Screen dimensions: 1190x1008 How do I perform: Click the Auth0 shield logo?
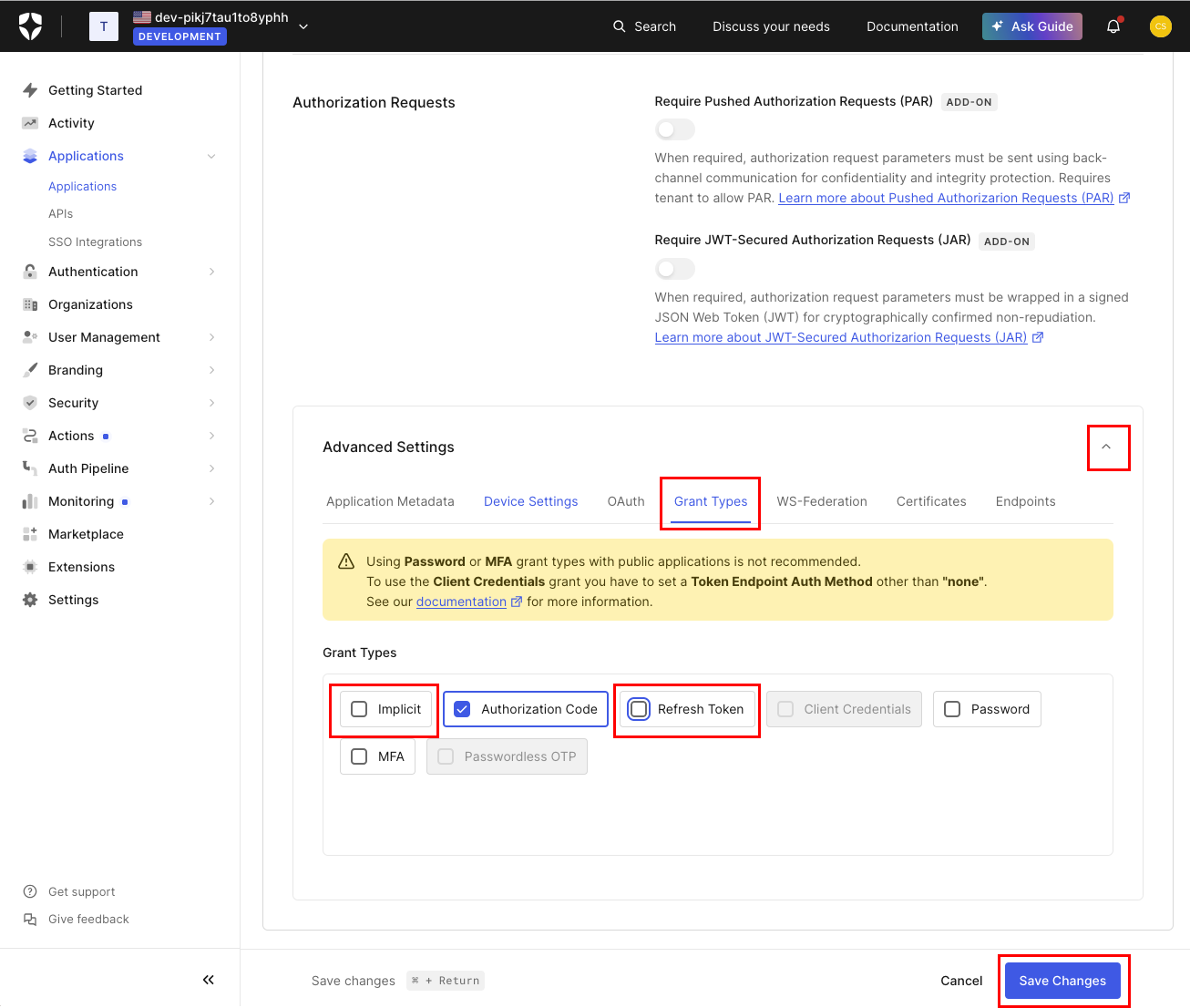coord(30,26)
